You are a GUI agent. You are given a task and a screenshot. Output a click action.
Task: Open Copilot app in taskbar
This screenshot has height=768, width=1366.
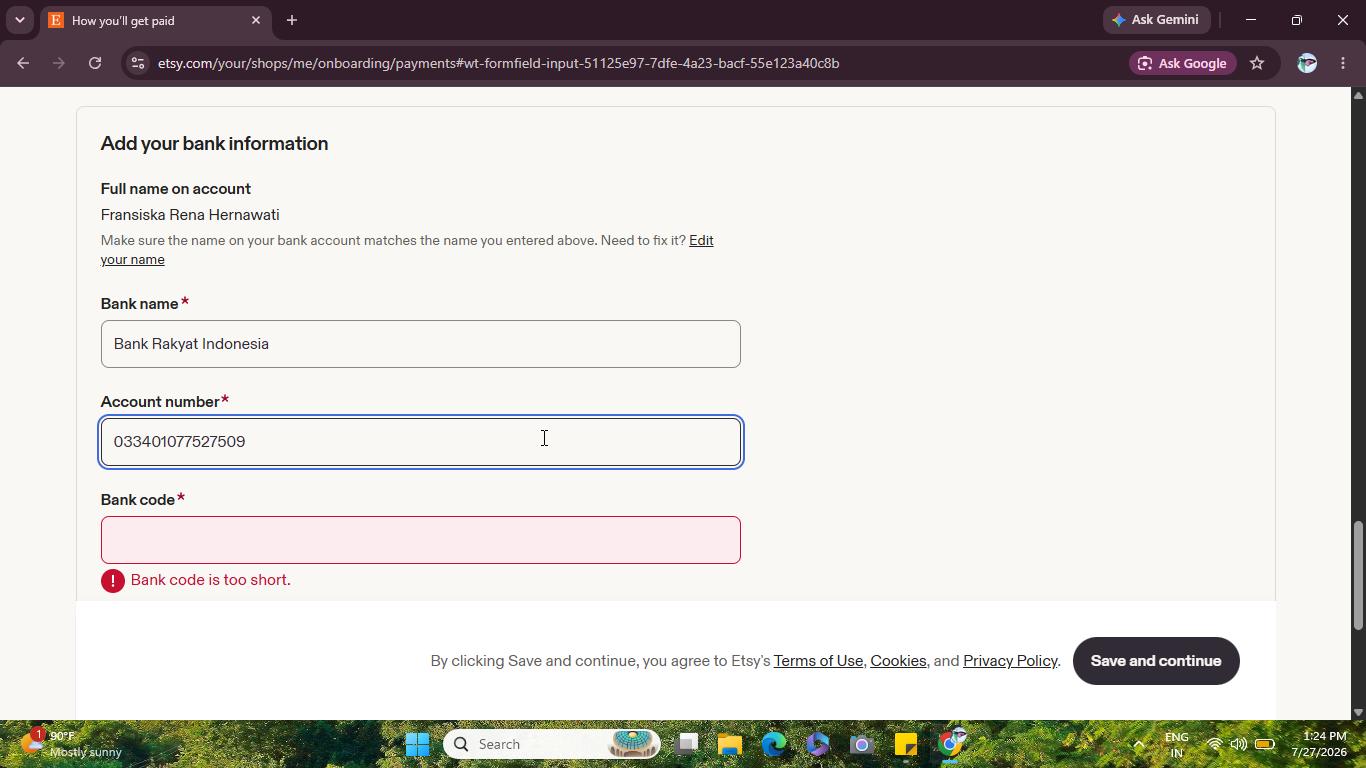click(x=818, y=744)
